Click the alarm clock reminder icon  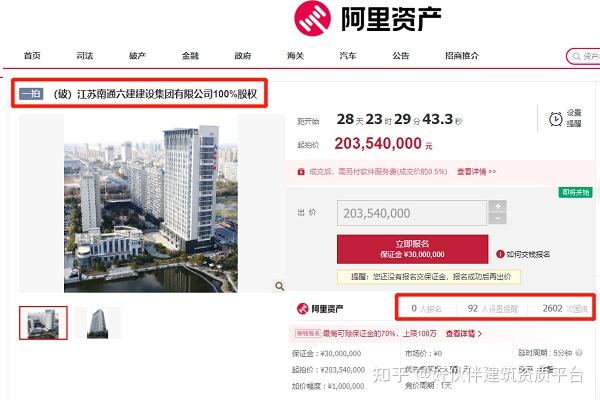pos(556,119)
